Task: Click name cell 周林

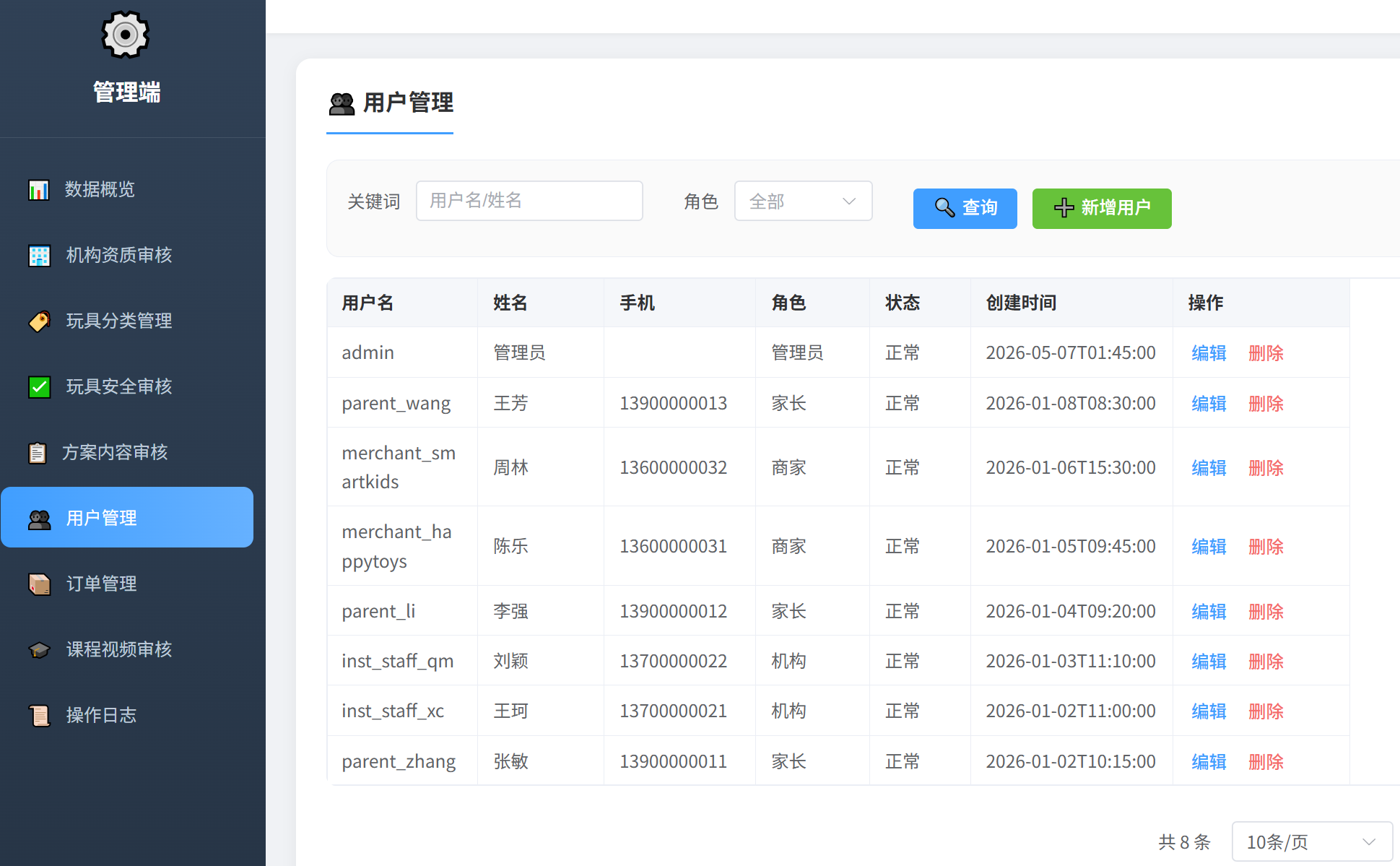Action: 510,467
